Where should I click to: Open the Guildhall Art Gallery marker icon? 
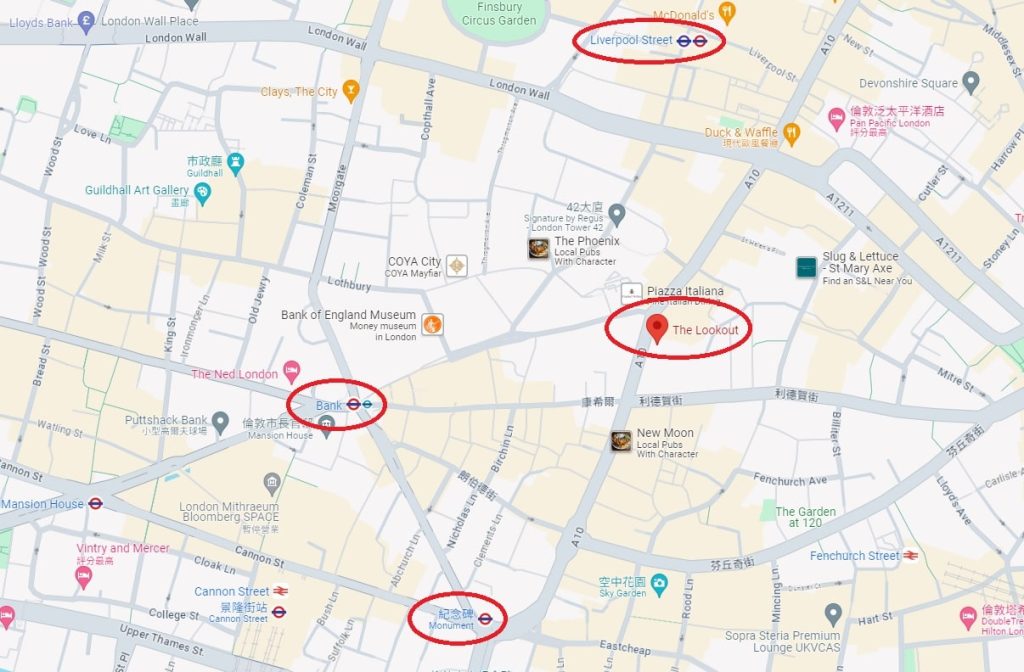coord(203,193)
